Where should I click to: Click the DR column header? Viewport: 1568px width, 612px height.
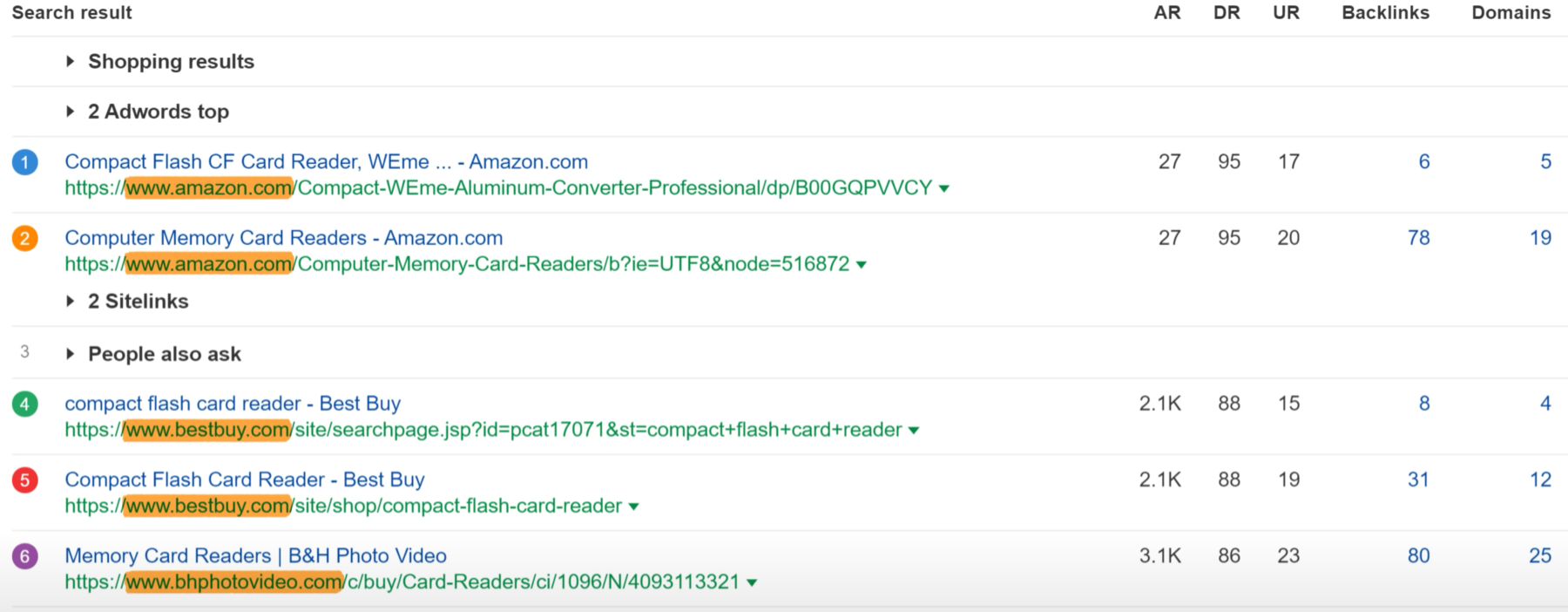pos(1227,13)
